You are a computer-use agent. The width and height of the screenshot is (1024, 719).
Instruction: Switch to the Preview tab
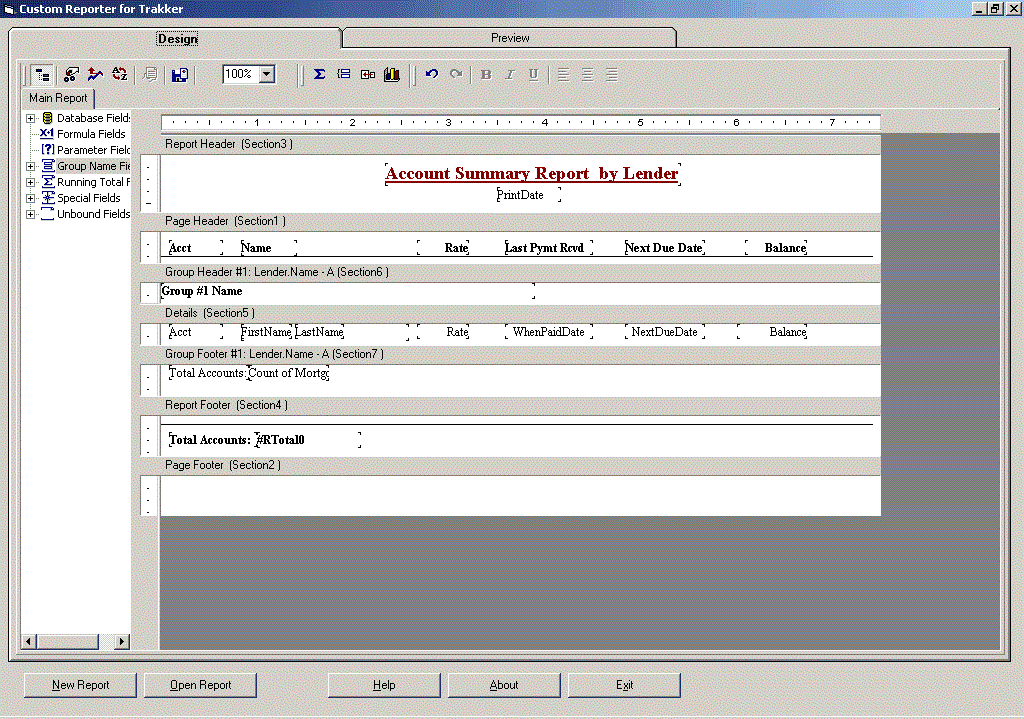tap(510, 38)
